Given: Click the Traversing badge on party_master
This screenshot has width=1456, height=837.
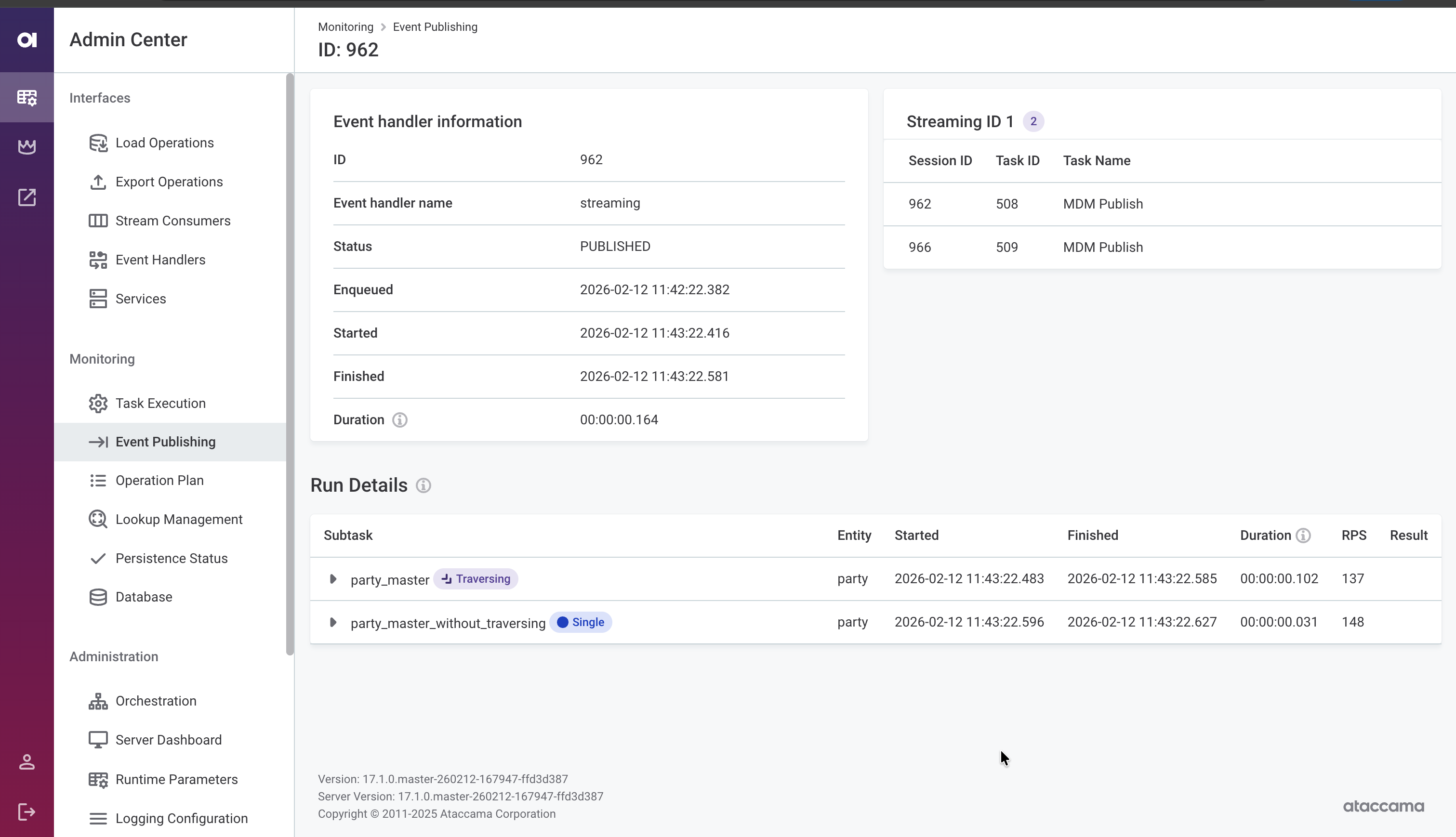Looking at the screenshot, I should [x=476, y=579].
